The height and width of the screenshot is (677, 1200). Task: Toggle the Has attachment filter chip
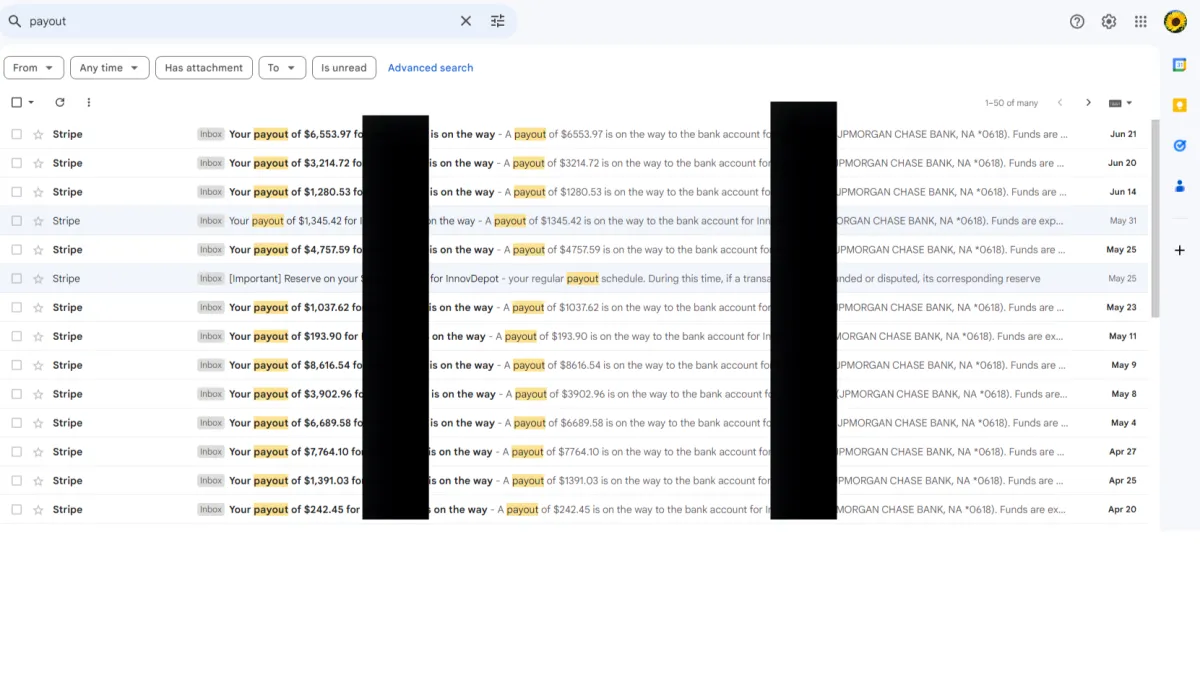tap(204, 68)
